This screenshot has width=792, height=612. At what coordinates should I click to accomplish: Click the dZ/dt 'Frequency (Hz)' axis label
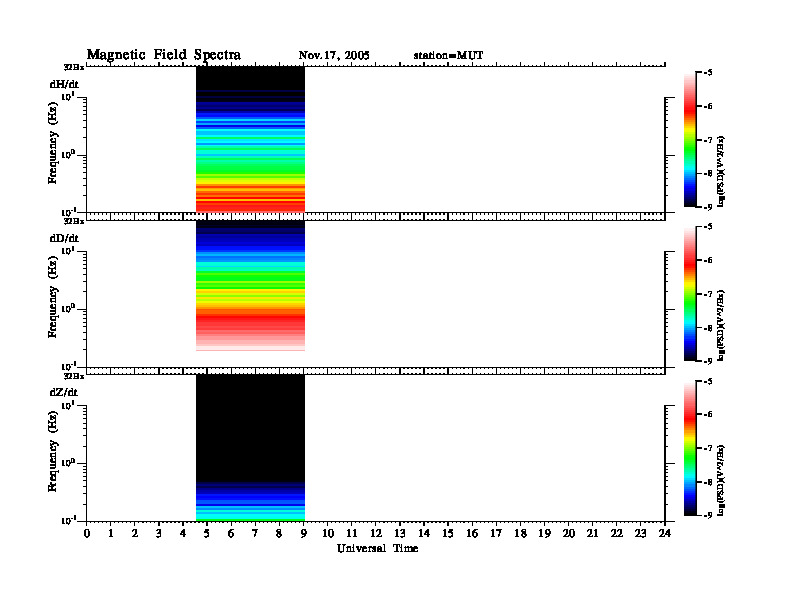pyautogui.click(x=53, y=451)
